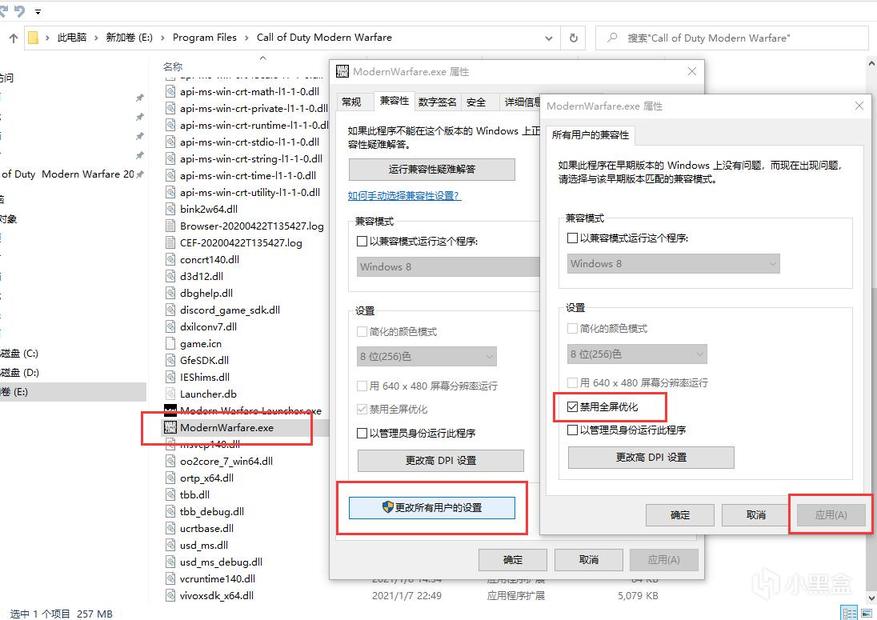
Task: Click the large icons view button
Action: (x=868, y=612)
